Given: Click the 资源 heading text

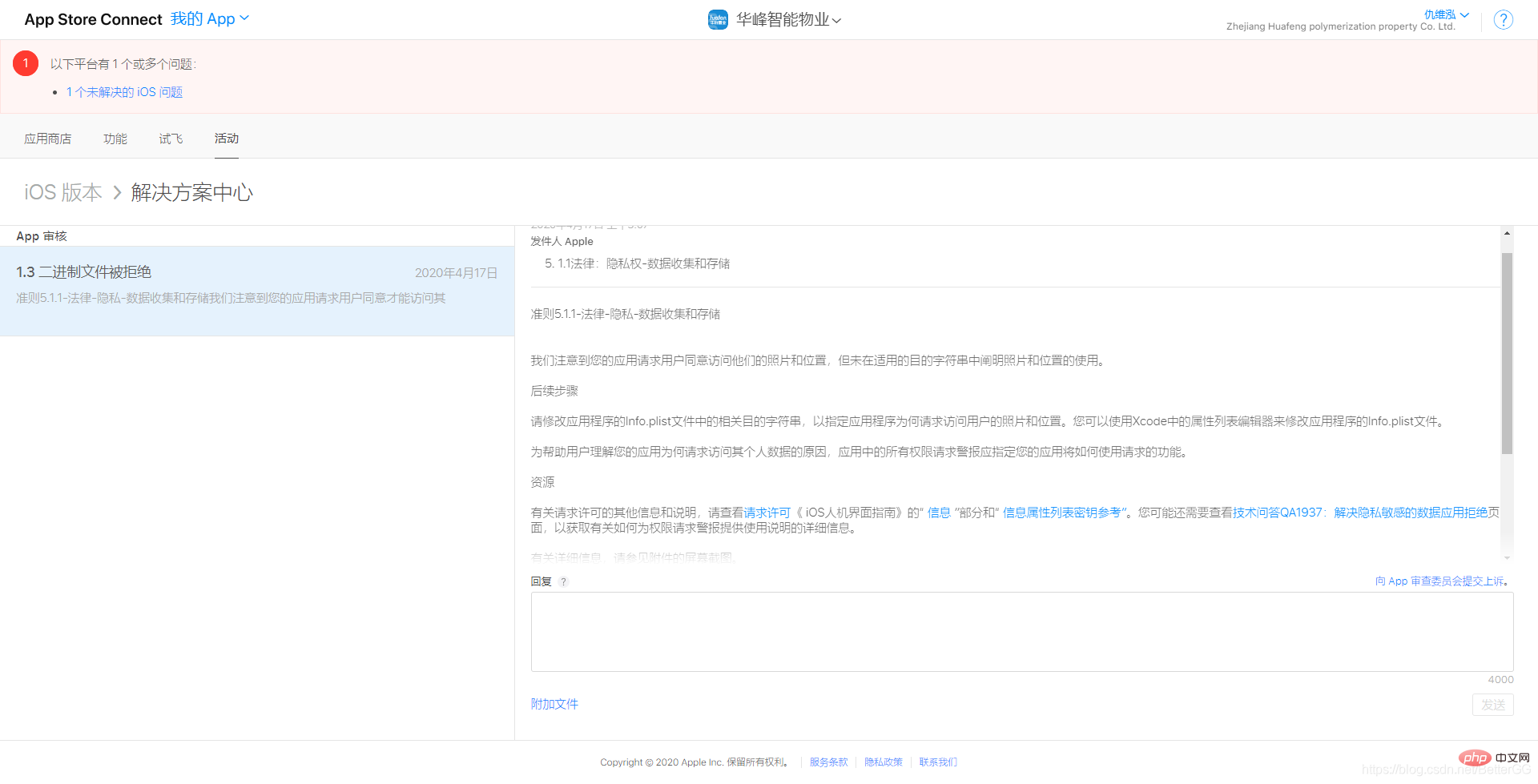Looking at the screenshot, I should [542, 482].
